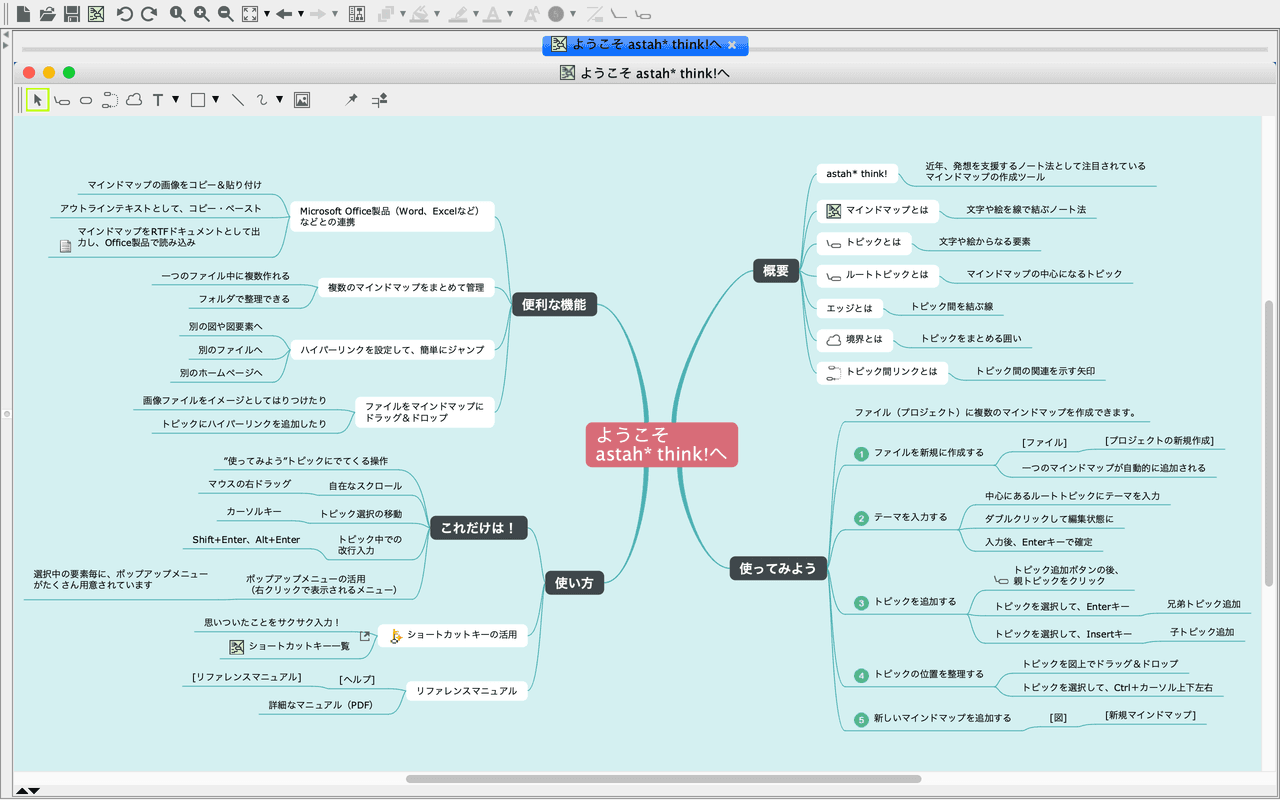Viewport: 1280px width, 800px height.
Task: Select the cloud boundary tool
Action: coord(134,100)
